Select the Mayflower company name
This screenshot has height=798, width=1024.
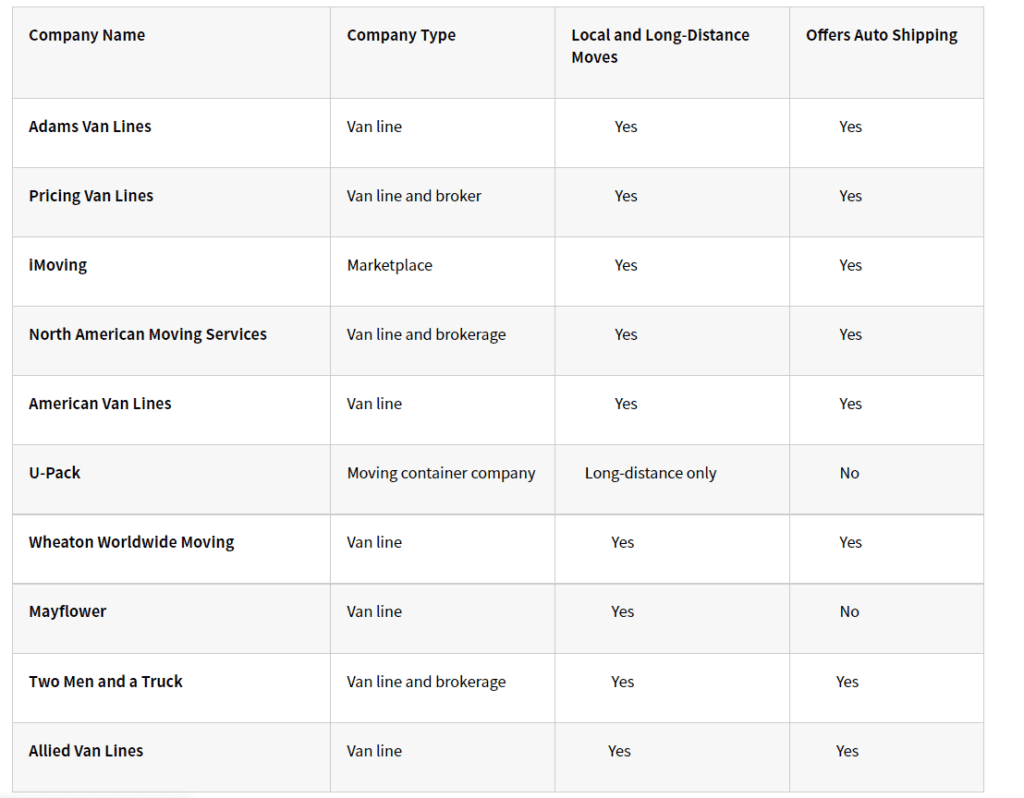67,612
